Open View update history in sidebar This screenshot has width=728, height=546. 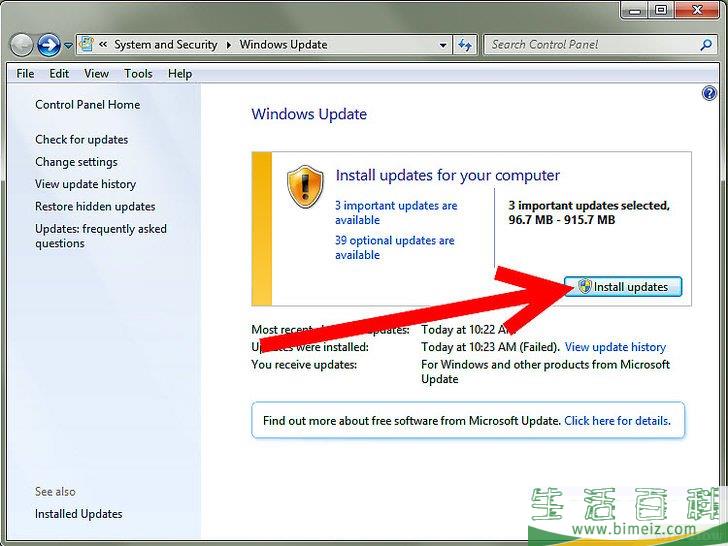coord(85,184)
